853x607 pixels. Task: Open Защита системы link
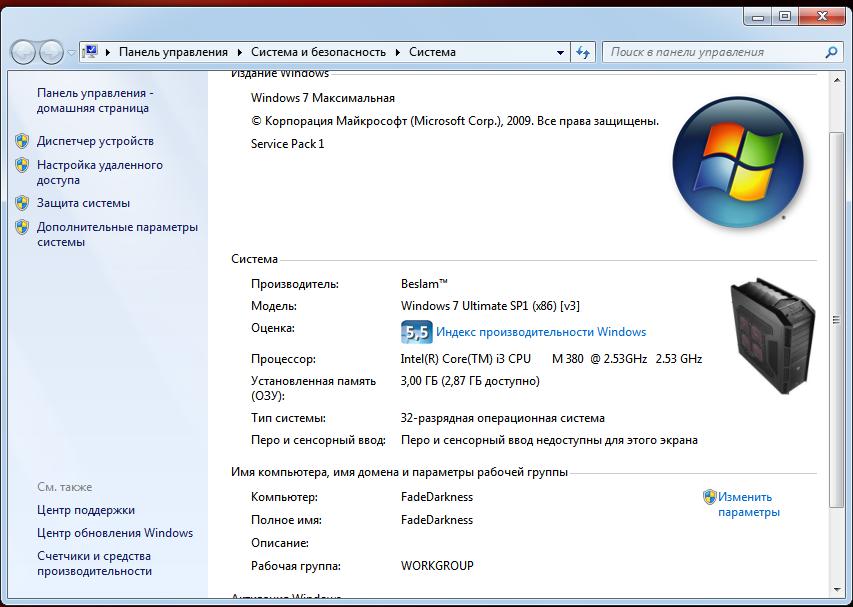pyautogui.click(x=83, y=203)
